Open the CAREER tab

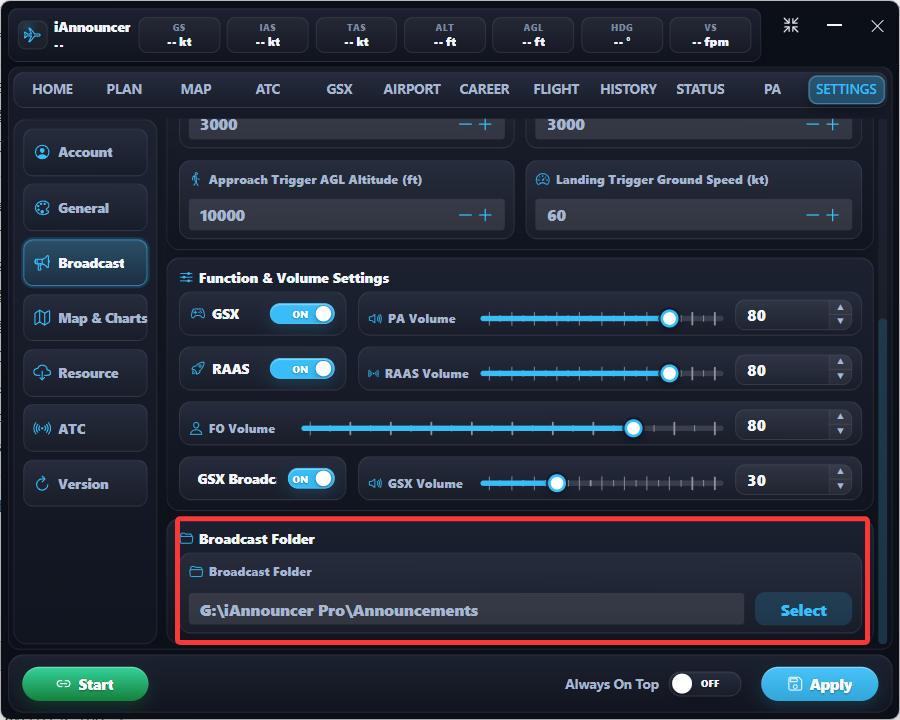tap(484, 90)
